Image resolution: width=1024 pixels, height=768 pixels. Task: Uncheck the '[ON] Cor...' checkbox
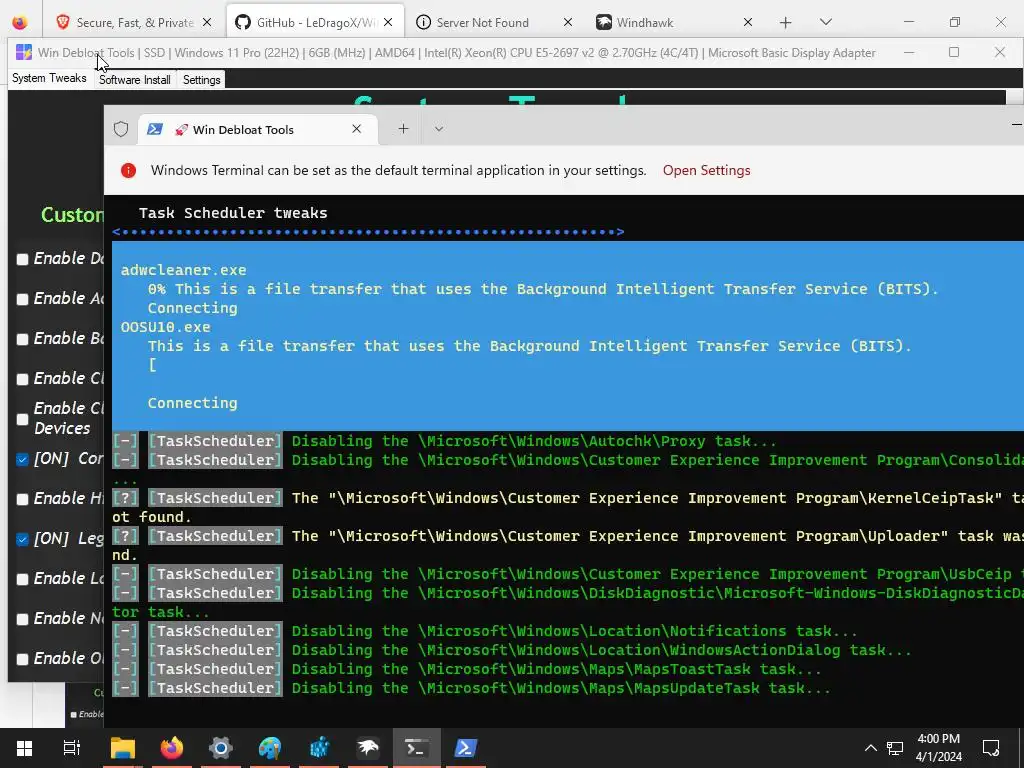point(22,459)
